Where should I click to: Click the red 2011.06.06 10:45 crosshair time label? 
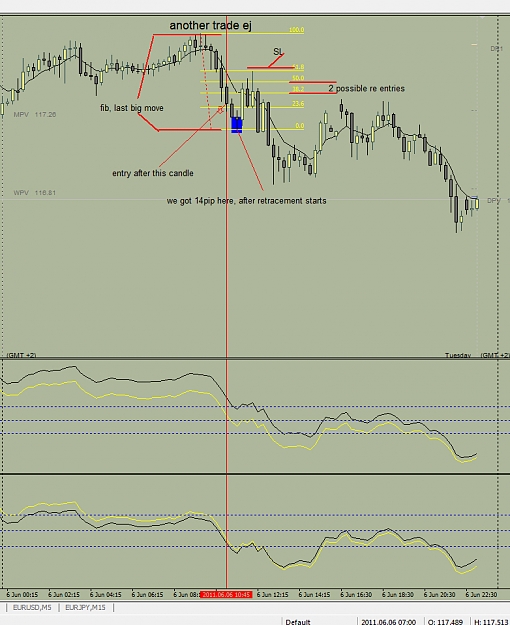point(226,595)
